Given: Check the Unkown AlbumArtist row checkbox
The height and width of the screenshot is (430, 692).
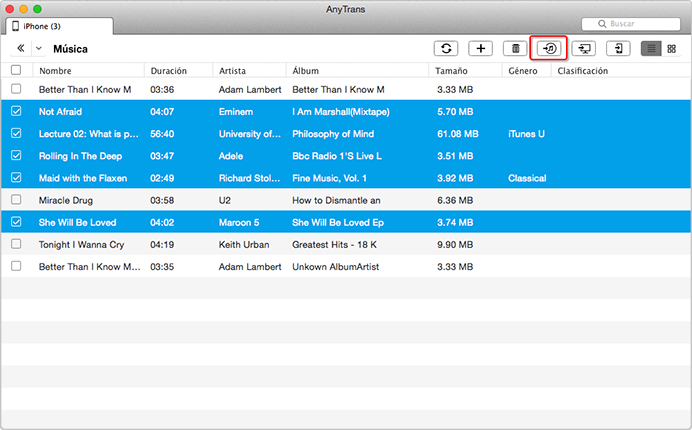Looking at the screenshot, I should [16, 266].
